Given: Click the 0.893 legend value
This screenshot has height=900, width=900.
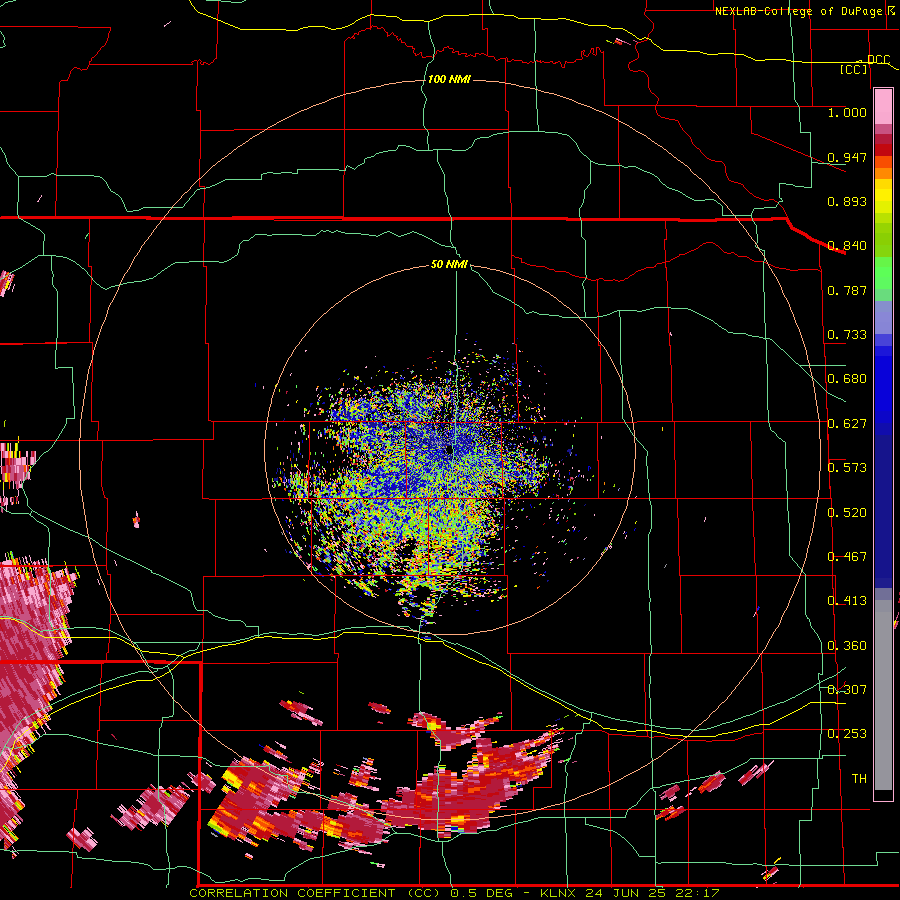Looking at the screenshot, I should click(847, 201).
